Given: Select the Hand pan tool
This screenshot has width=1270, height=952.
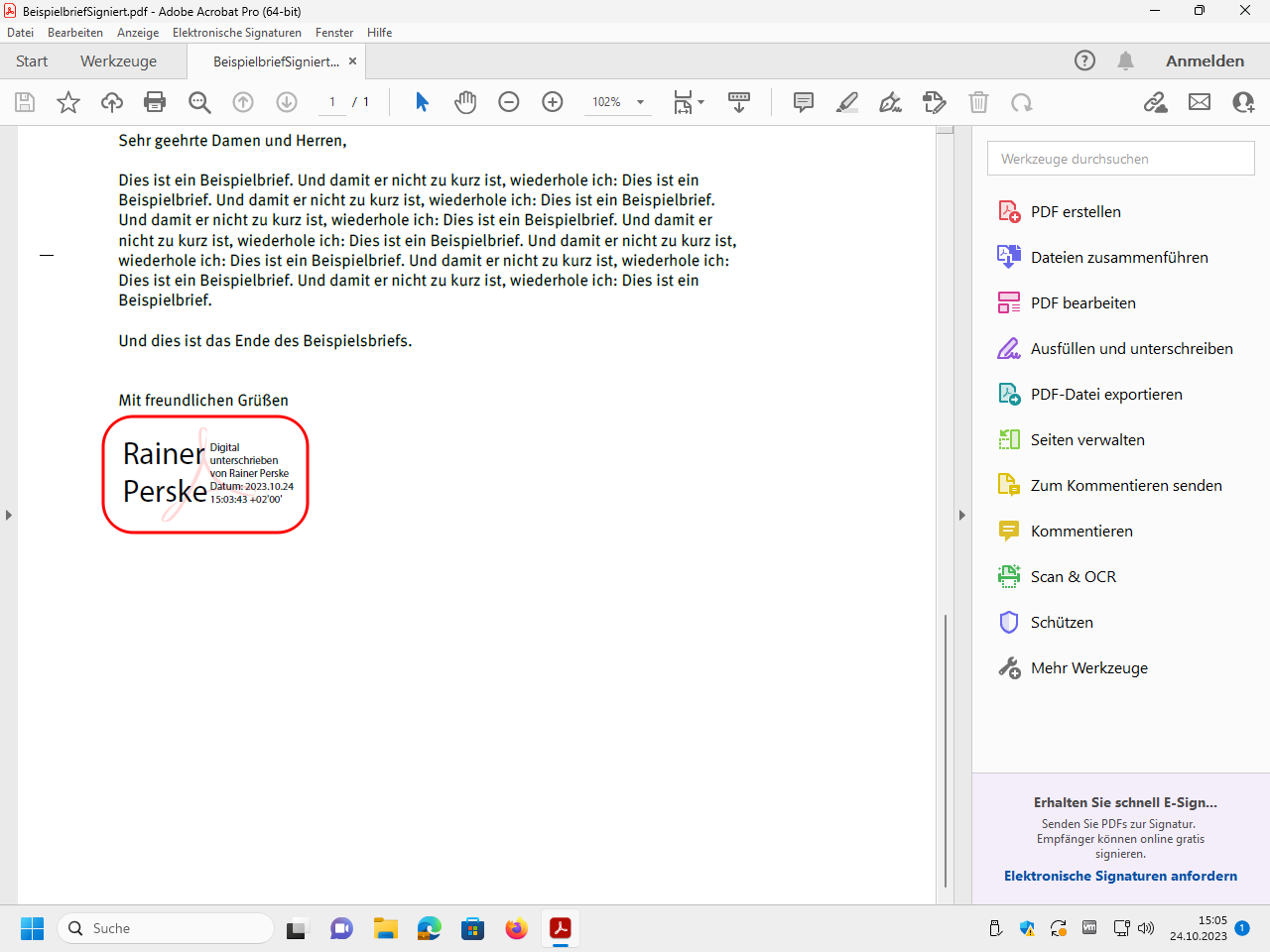Looking at the screenshot, I should pos(465,102).
